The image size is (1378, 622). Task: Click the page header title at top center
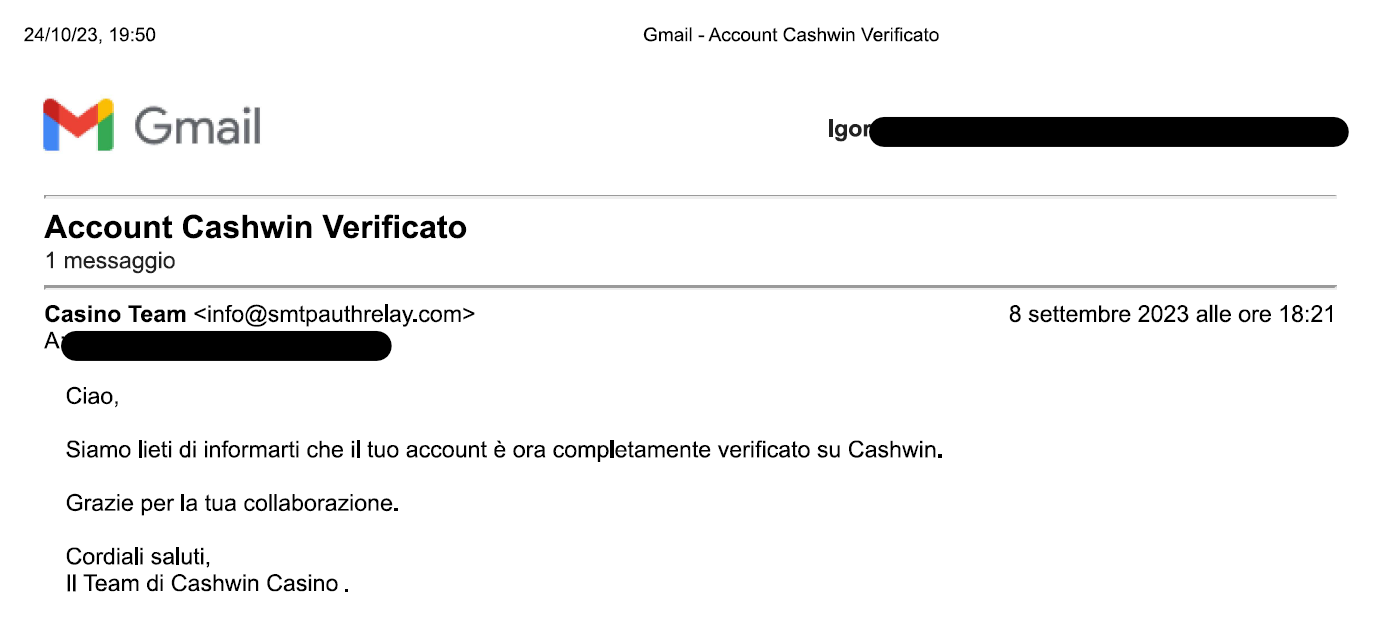(790, 35)
